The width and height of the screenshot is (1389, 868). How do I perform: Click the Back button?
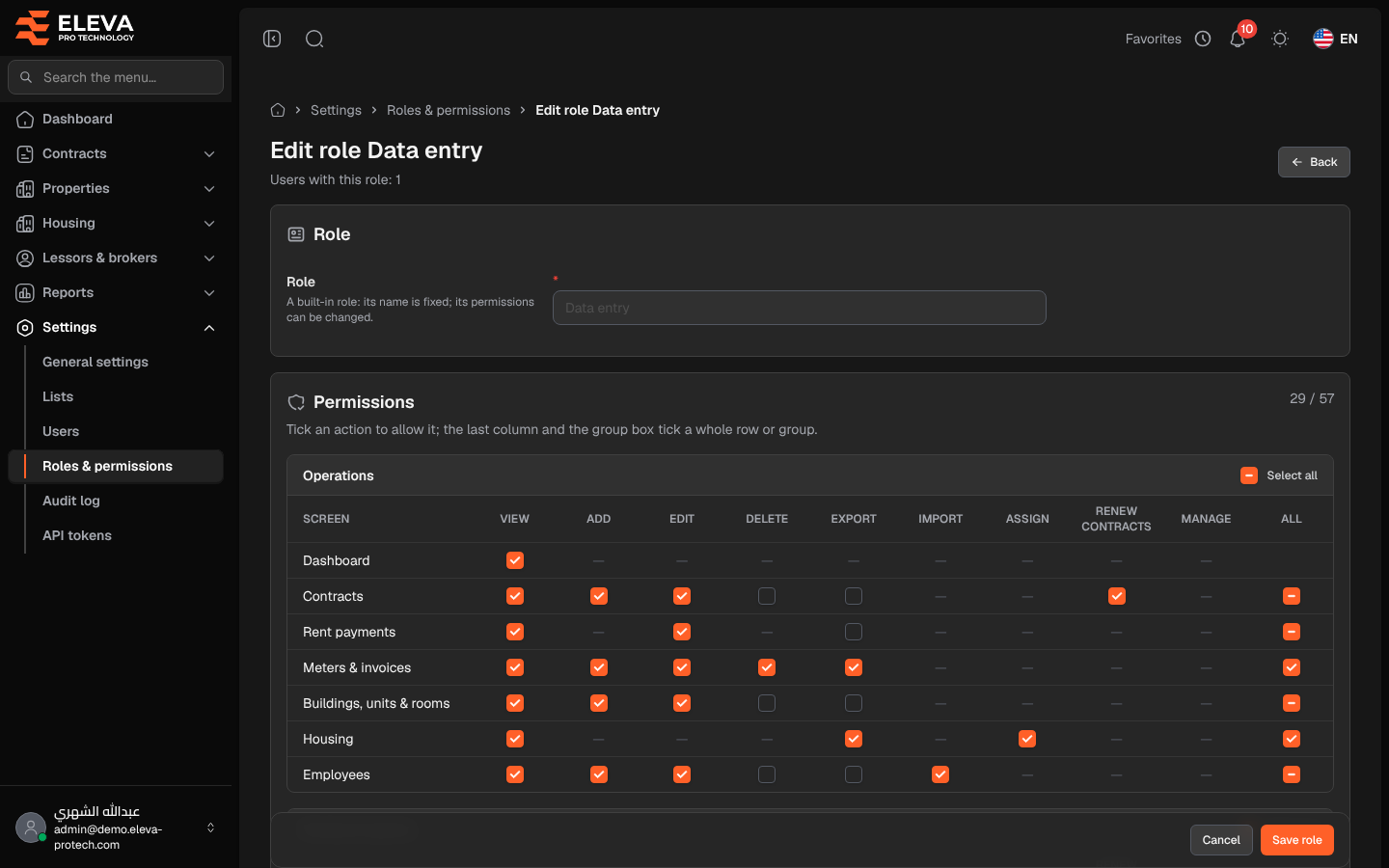(x=1314, y=162)
